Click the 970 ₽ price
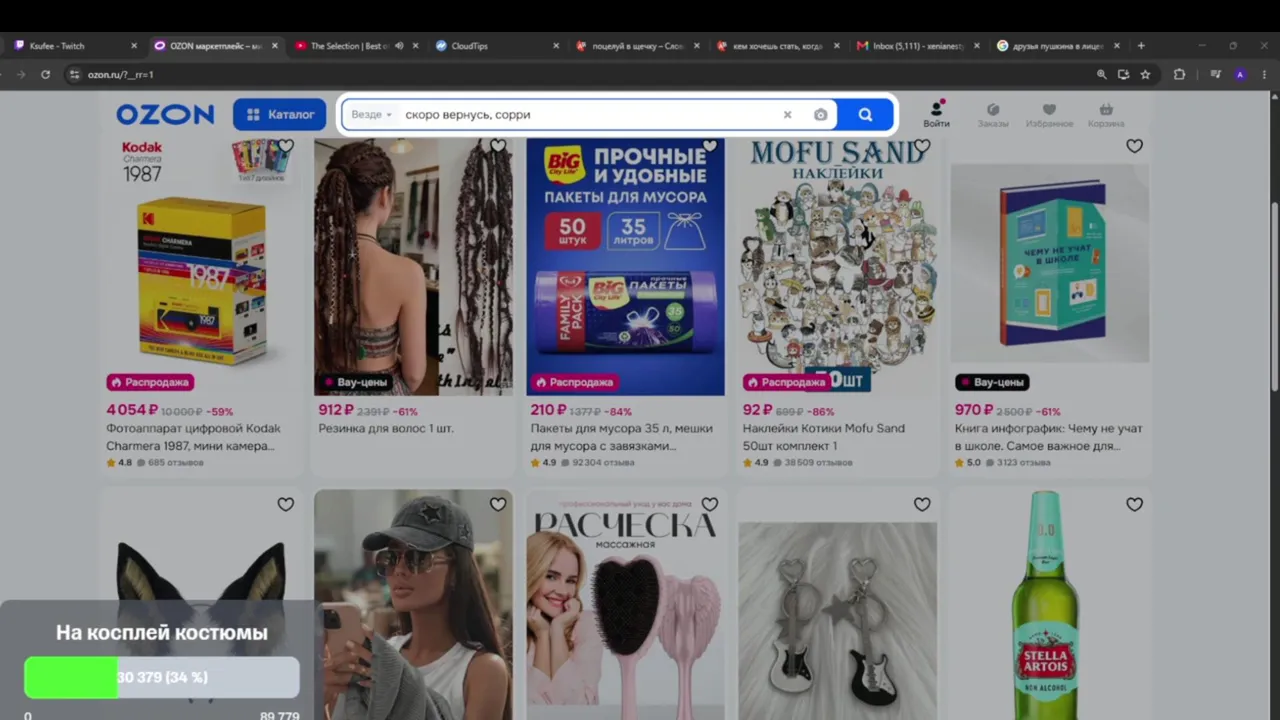The height and width of the screenshot is (720, 1280). point(973,410)
